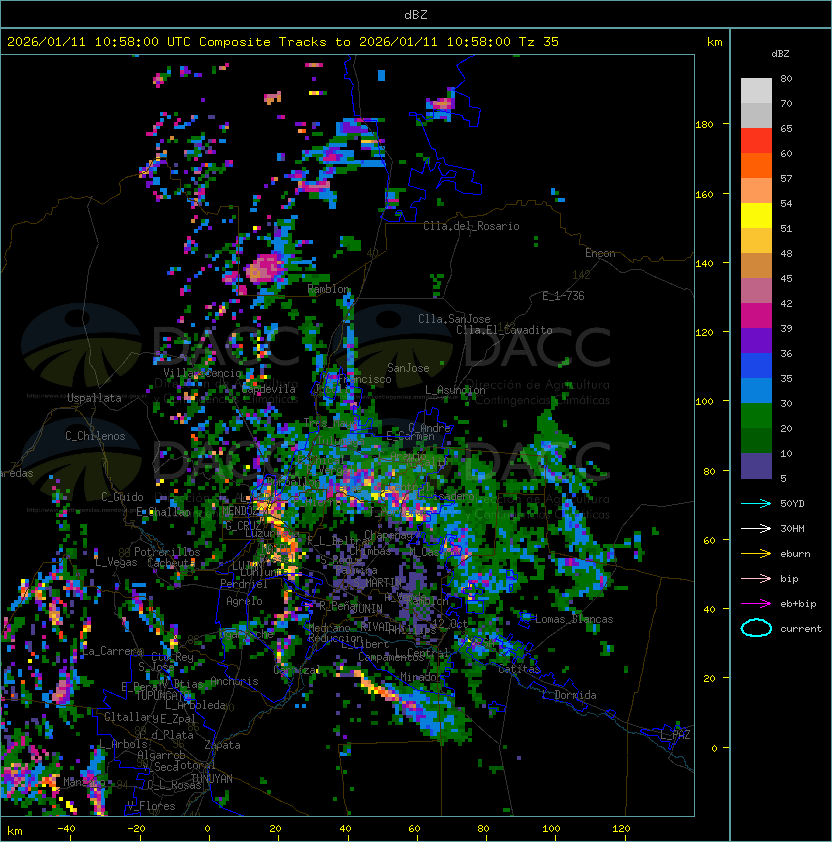Click the legend value '36'
Image resolution: width=832 pixels, height=842 pixels.
click(786, 353)
